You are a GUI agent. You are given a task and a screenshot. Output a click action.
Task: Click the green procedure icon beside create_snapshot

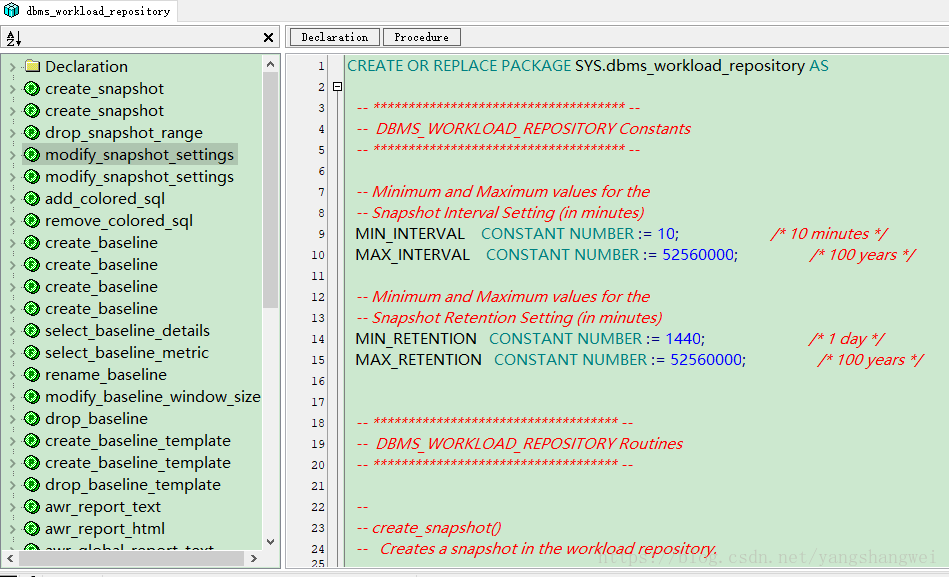point(31,89)
